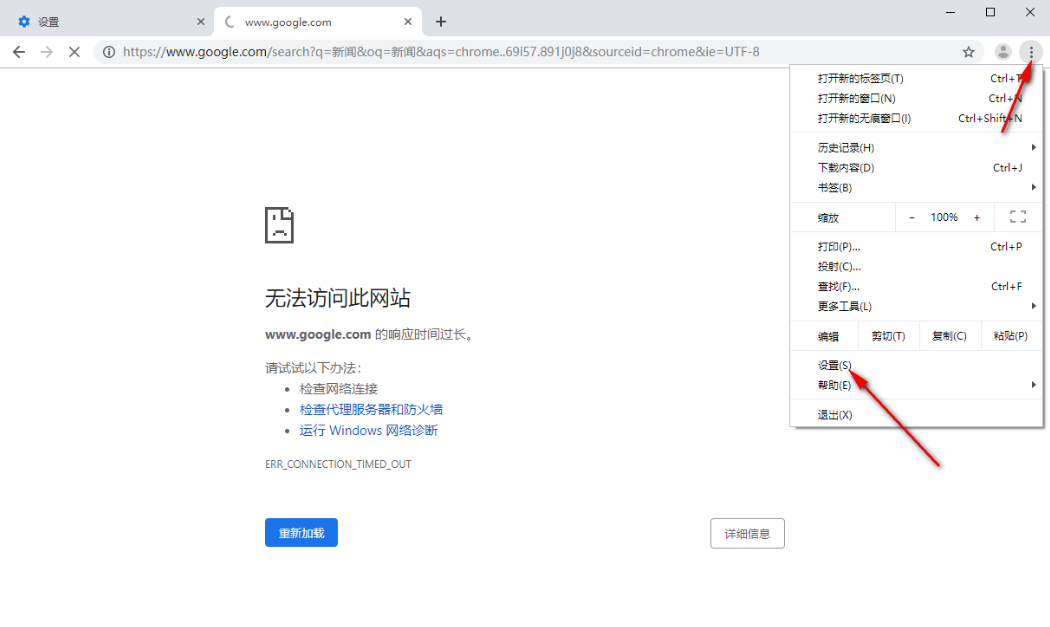Open 打开新的无痕窗口(I) entry
The image size is (1050, 627).
point(916,119)
